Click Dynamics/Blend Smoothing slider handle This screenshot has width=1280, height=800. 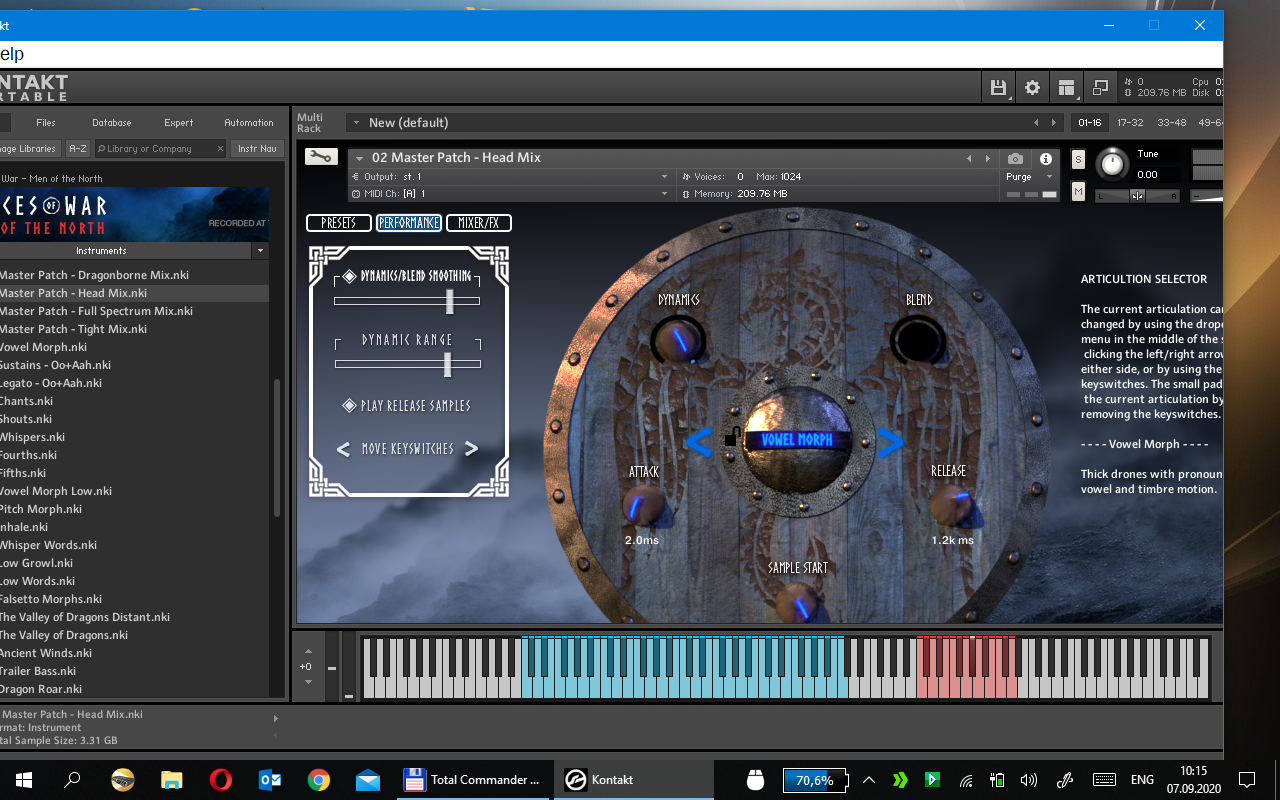pyautogui.click(x=450, y=301)
